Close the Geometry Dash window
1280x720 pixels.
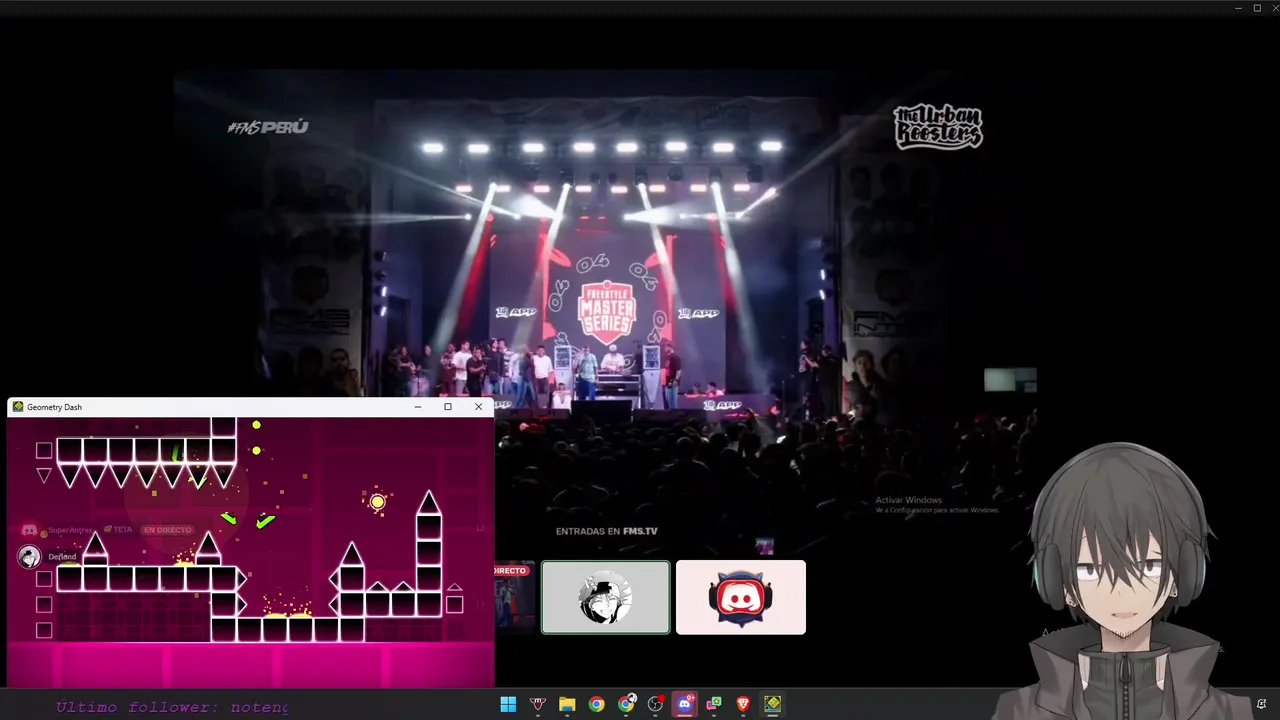tap(478, 407)
